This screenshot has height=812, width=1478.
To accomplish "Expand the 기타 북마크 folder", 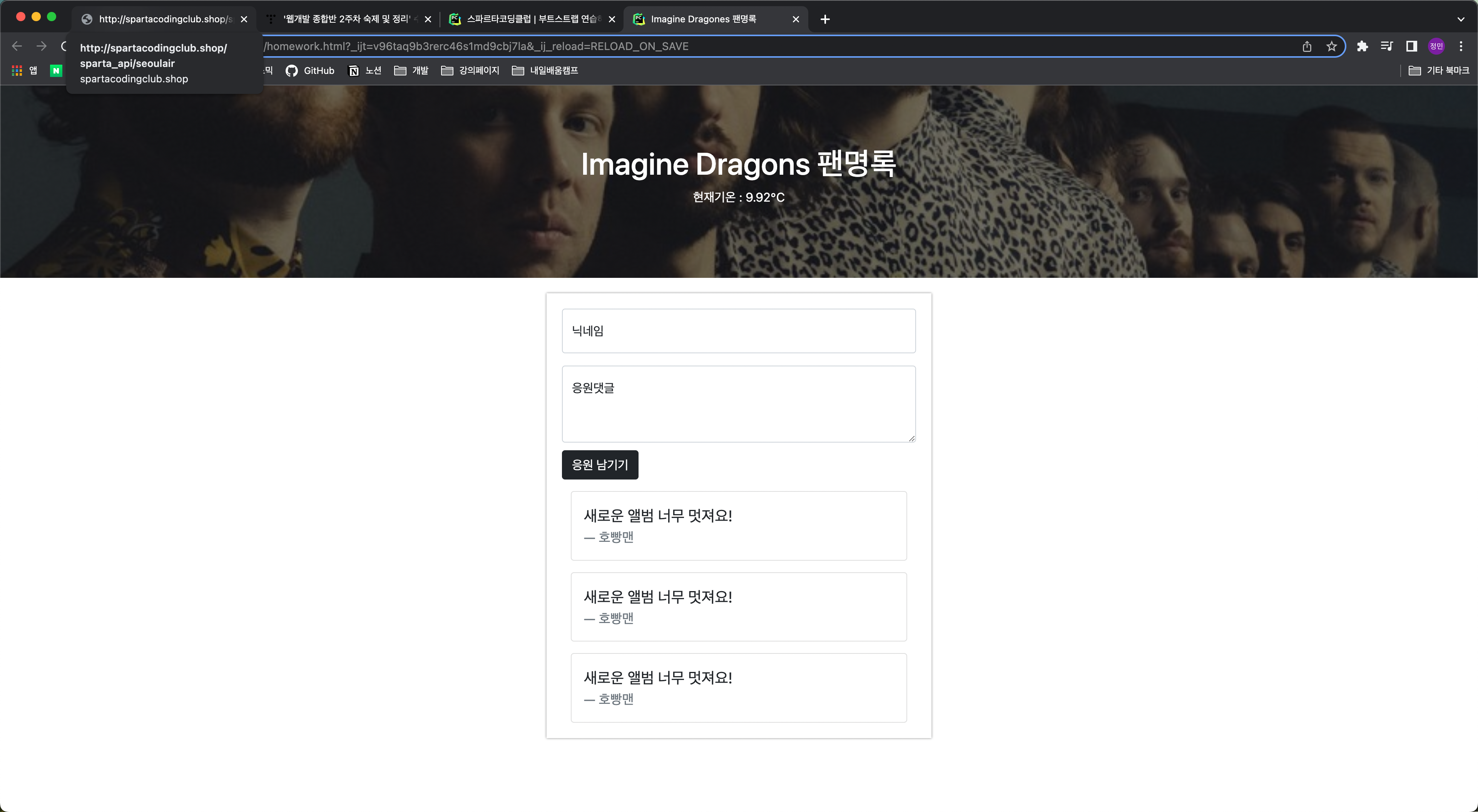I will [x=1439, y=70].
